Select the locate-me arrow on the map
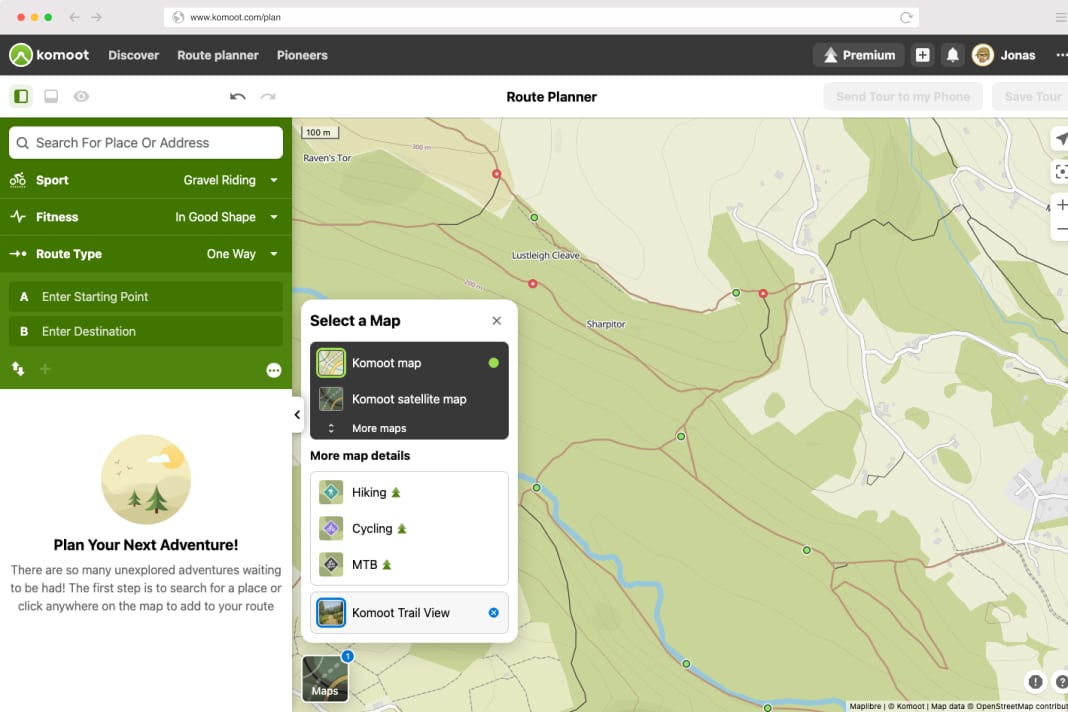This screenshot has width=1068, height=712. click(x=1060, y=139)
